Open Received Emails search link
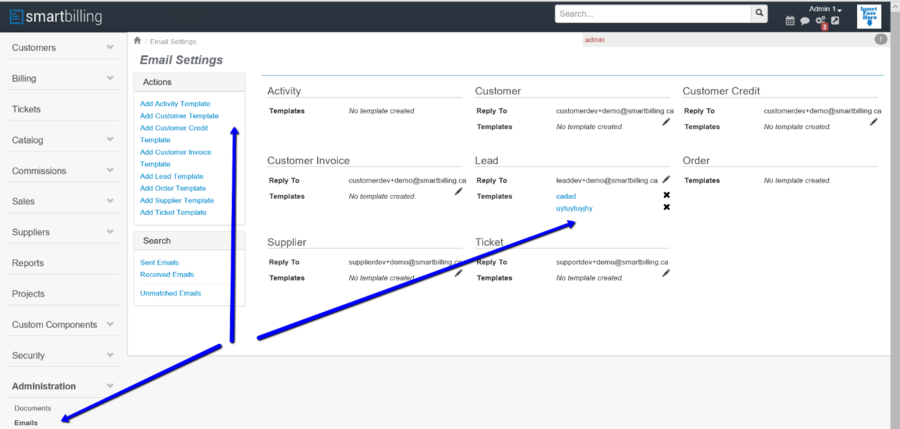 [x=167, y=275]
